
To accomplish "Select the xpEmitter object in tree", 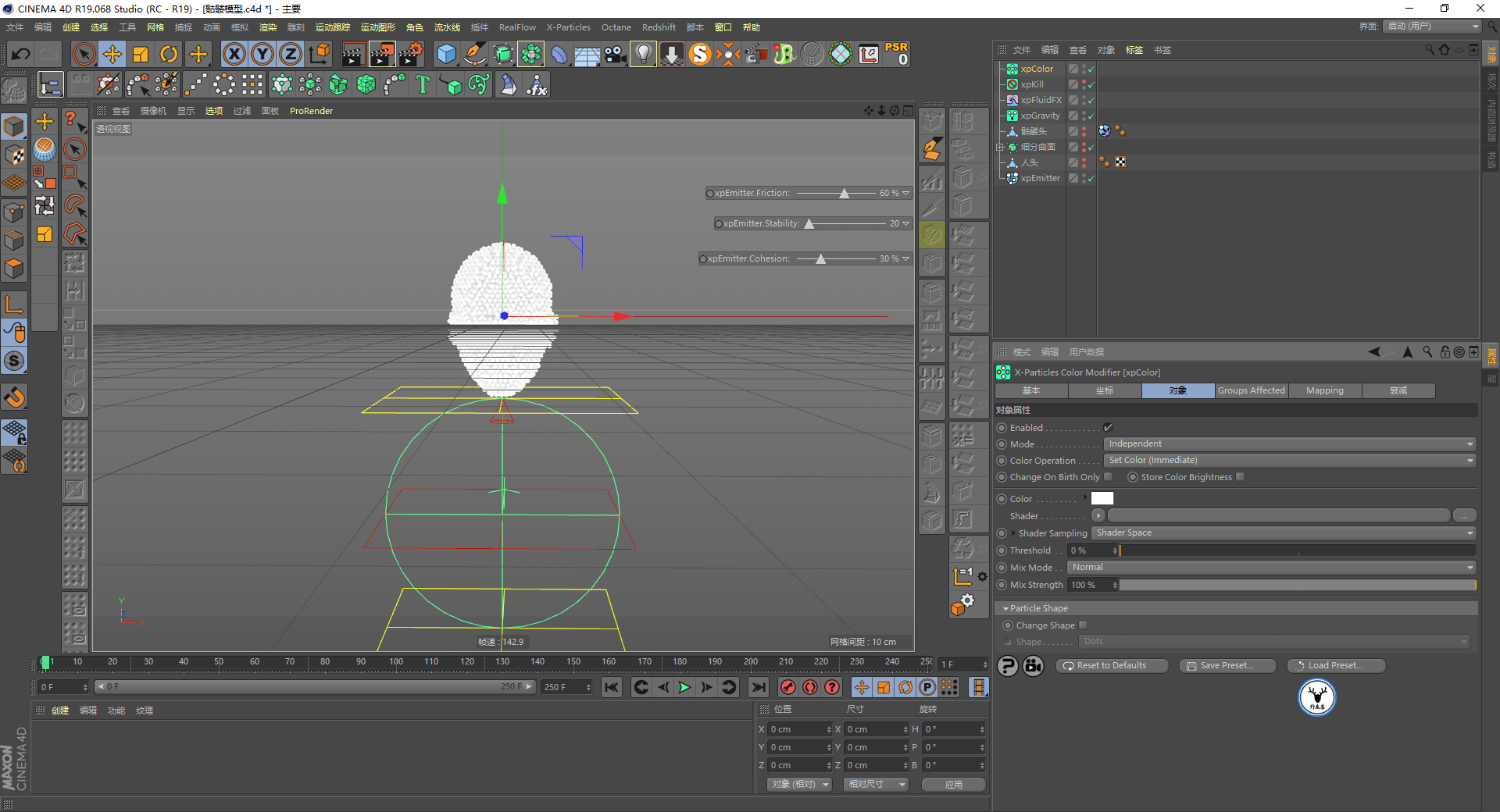I will (x=1040, y=179).
